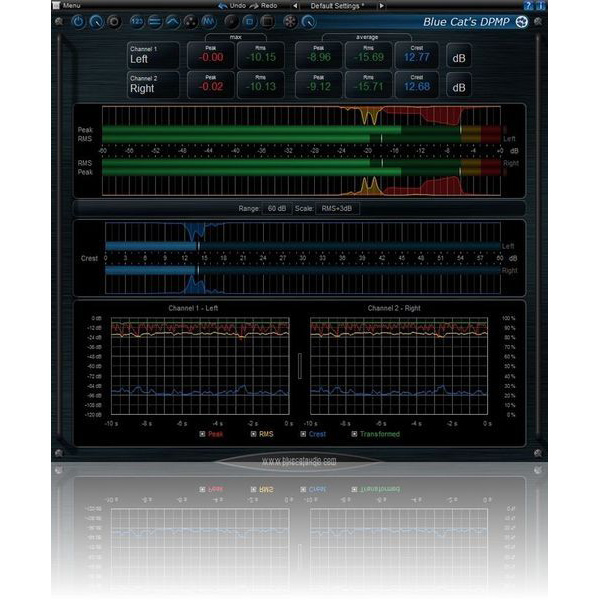Image resolution: width=600 pixels, height=600 pixels.
Task: Open the Scale RMS+3dB dropdown
Action: click(x=337, y=209)
